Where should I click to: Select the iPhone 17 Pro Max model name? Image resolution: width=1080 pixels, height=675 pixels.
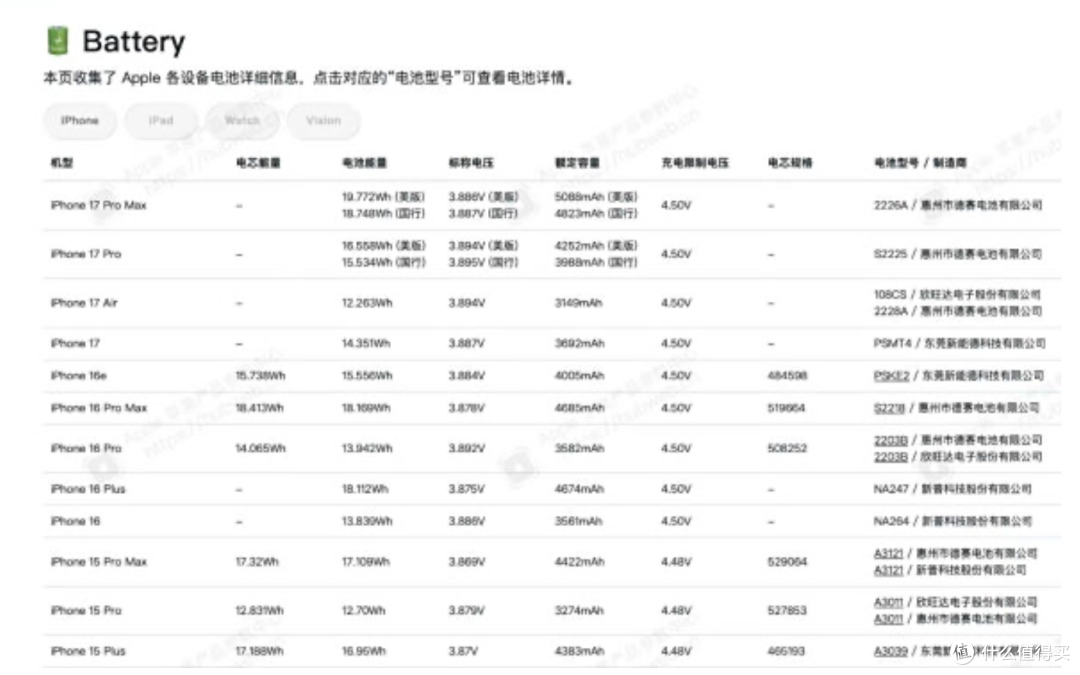(98, 205)
